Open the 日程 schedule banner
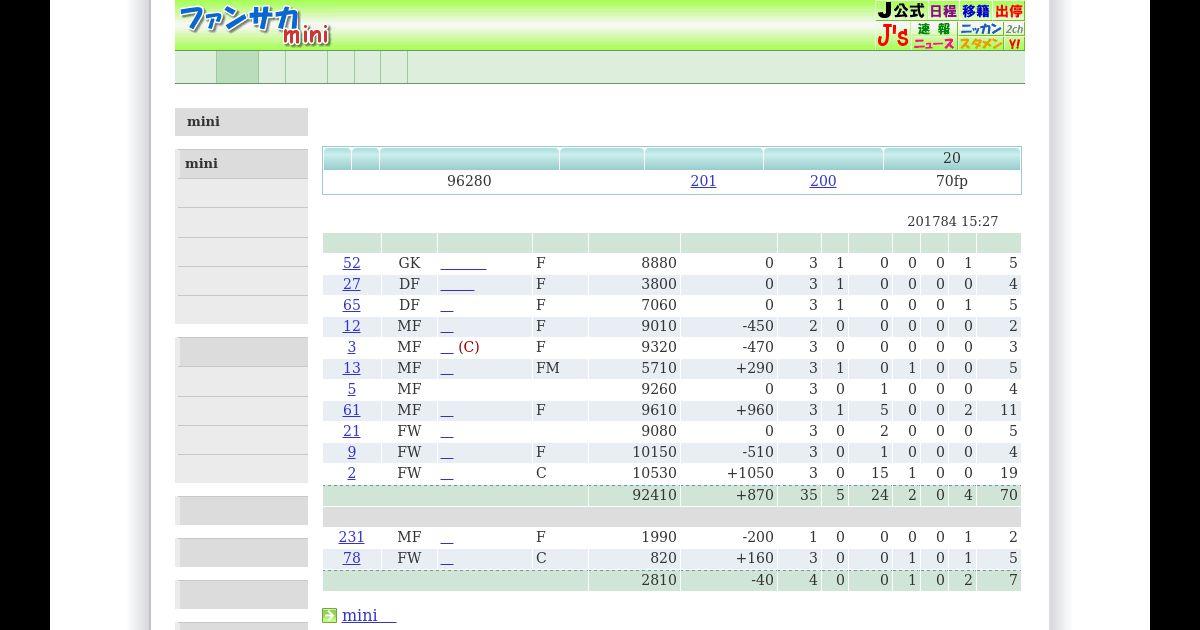Screen dimensions: 1200x630 point(943,11)
